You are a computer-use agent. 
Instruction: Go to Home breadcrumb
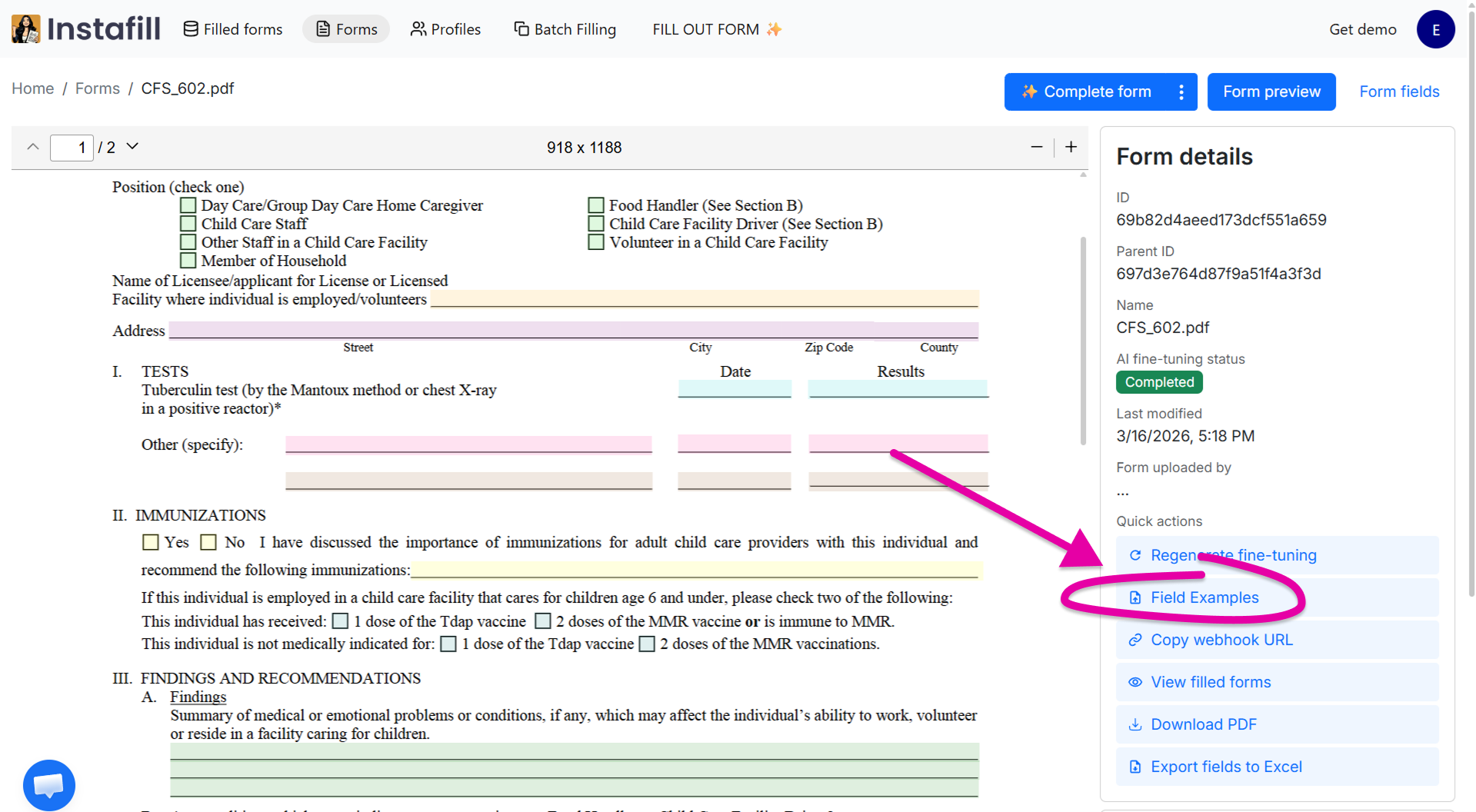[32, 88]
